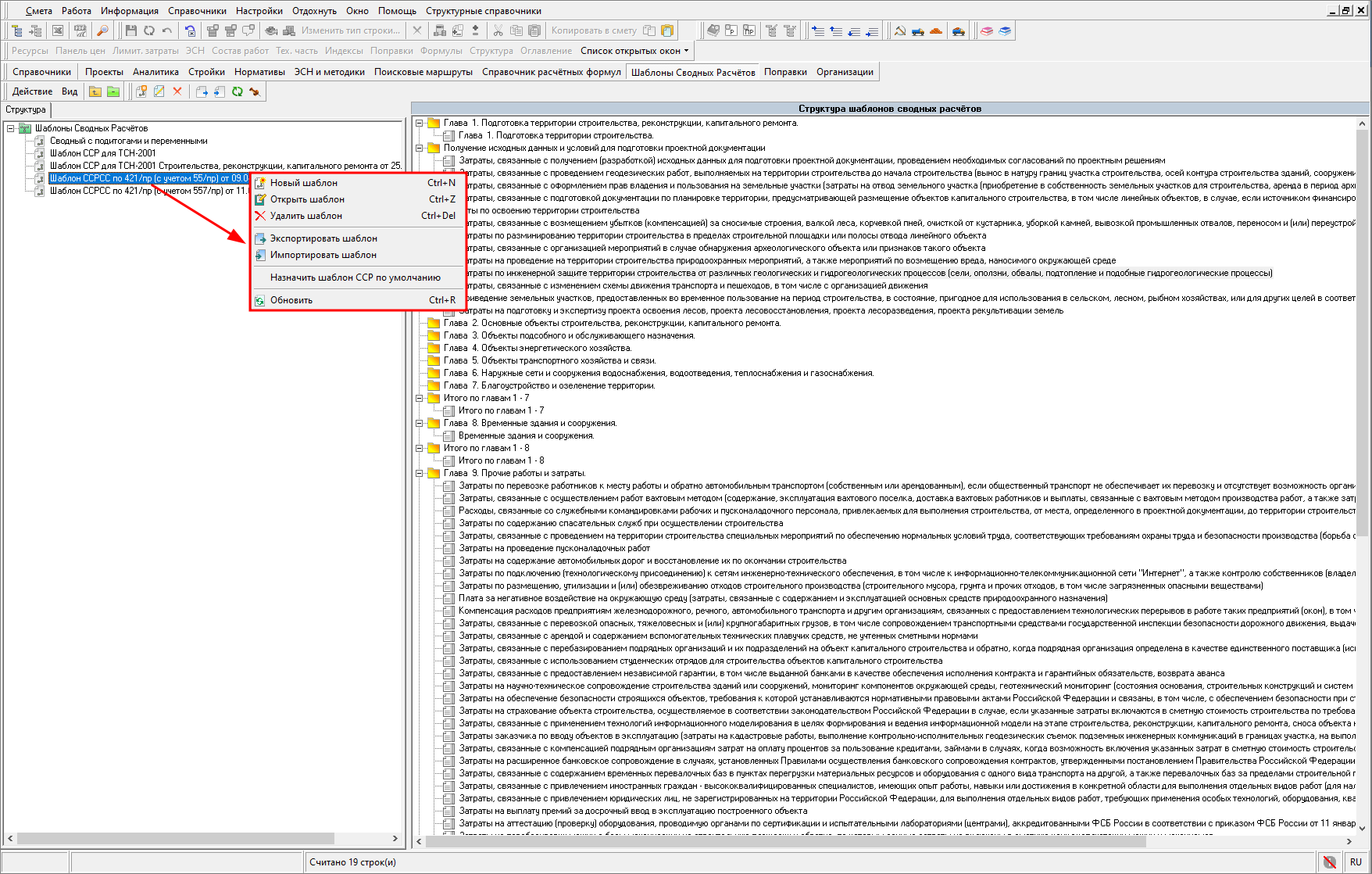Click the green refresh arrows icon in the action toolbar
Image resolution: width=1372 pixels, height=874 pixels.
click(x=237, y=91)
